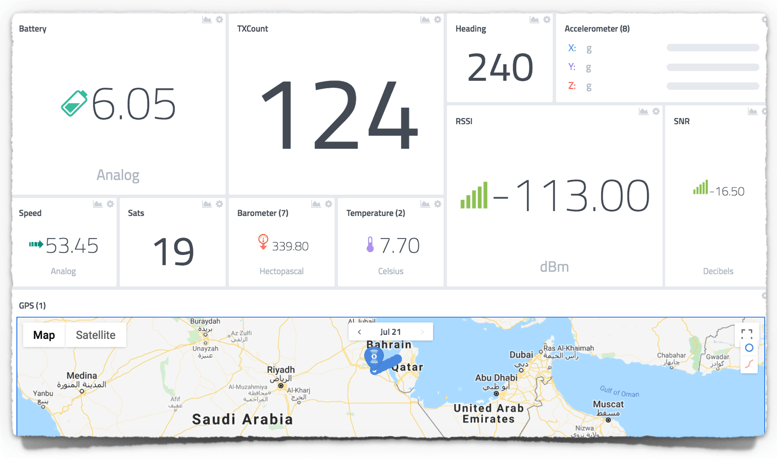The image size is (777, 460).
Task: Open the Sats widget chart icon
Action: click(x=207, y=204)
